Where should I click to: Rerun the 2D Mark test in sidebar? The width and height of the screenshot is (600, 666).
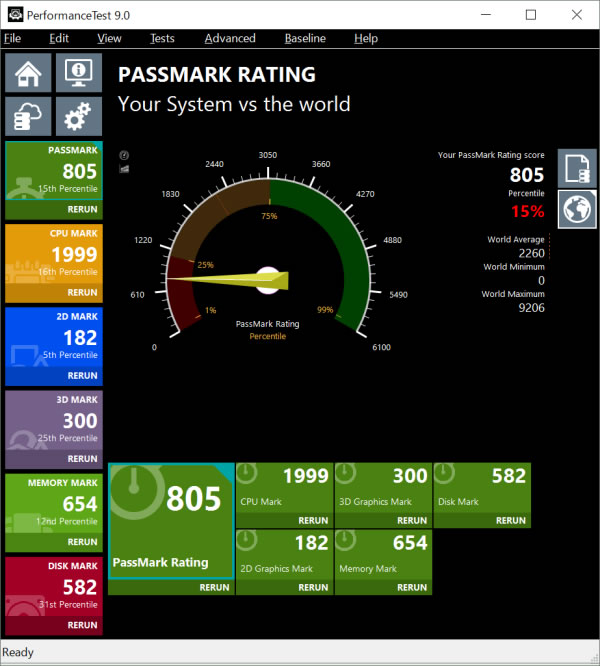pos(54,376)
